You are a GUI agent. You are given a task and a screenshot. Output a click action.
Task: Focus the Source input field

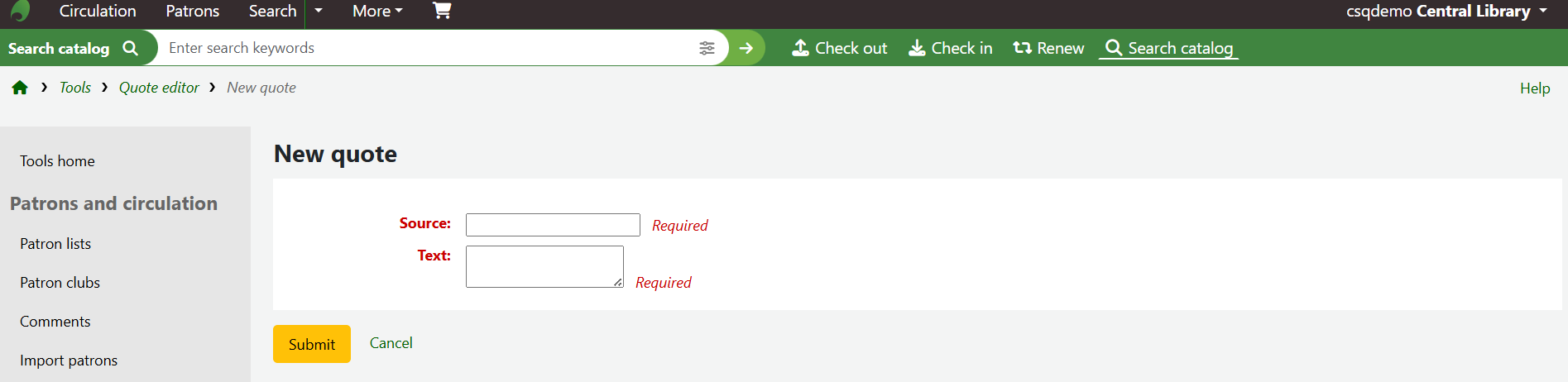click(x=553, y=225)
